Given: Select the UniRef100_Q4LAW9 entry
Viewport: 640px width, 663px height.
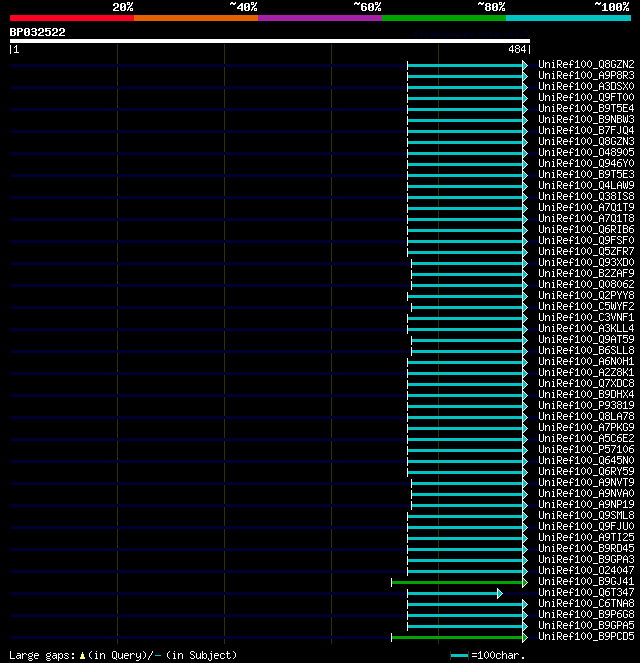Looking at the screenshot, I should point(586,185).
